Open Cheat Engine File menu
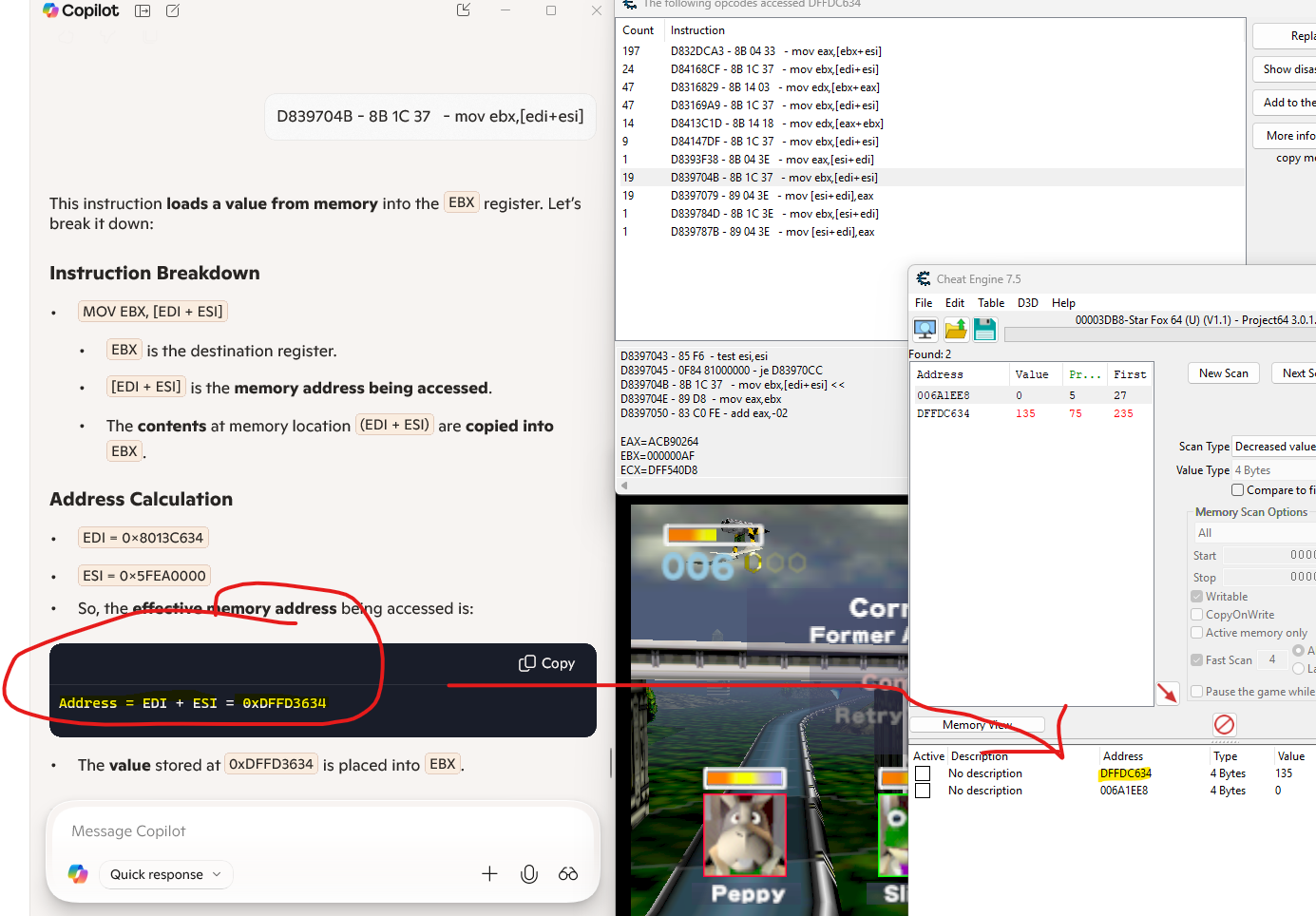The height and width of the screenshot is (916, 1316). point(924,303)
